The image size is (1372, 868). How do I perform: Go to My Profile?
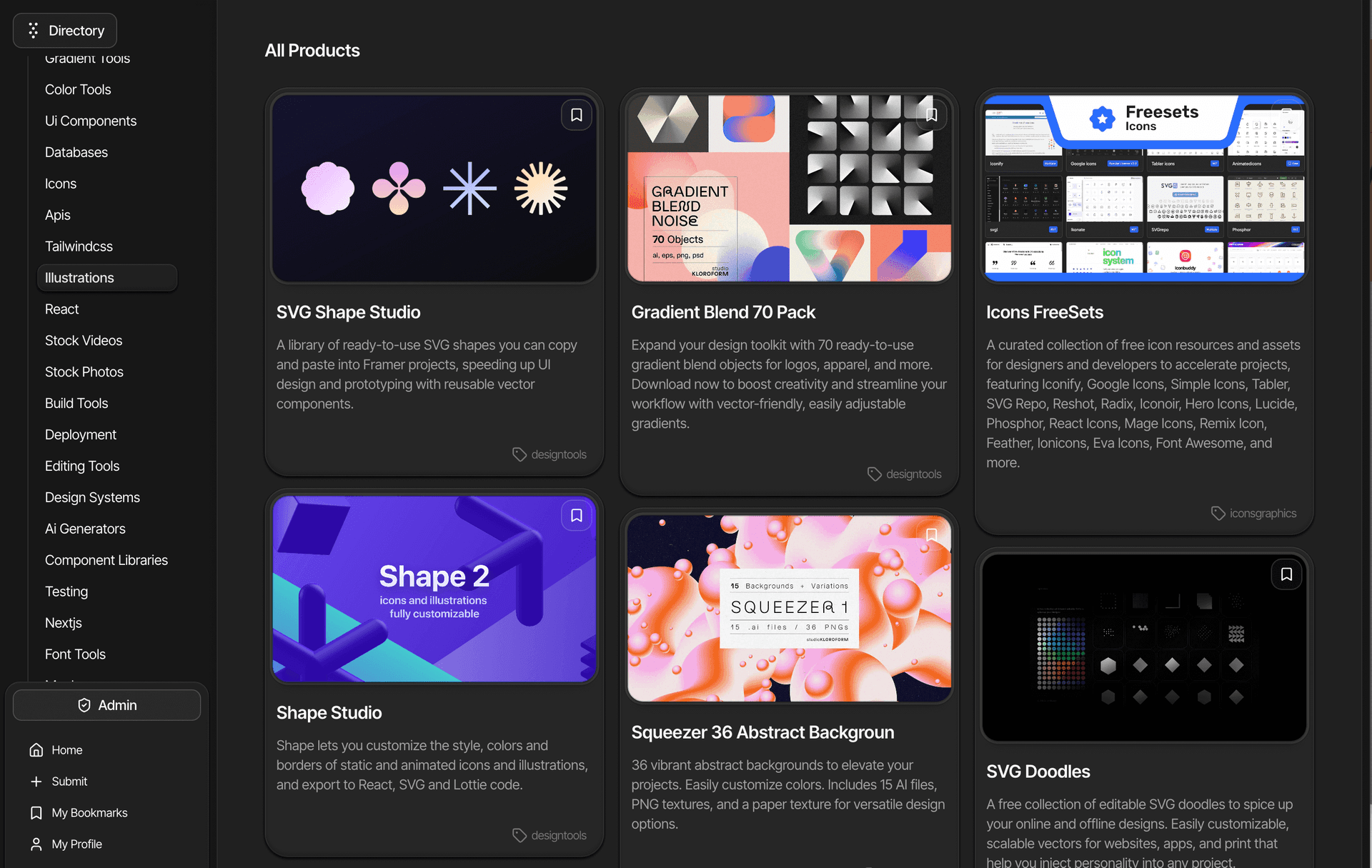coord(75,844)
